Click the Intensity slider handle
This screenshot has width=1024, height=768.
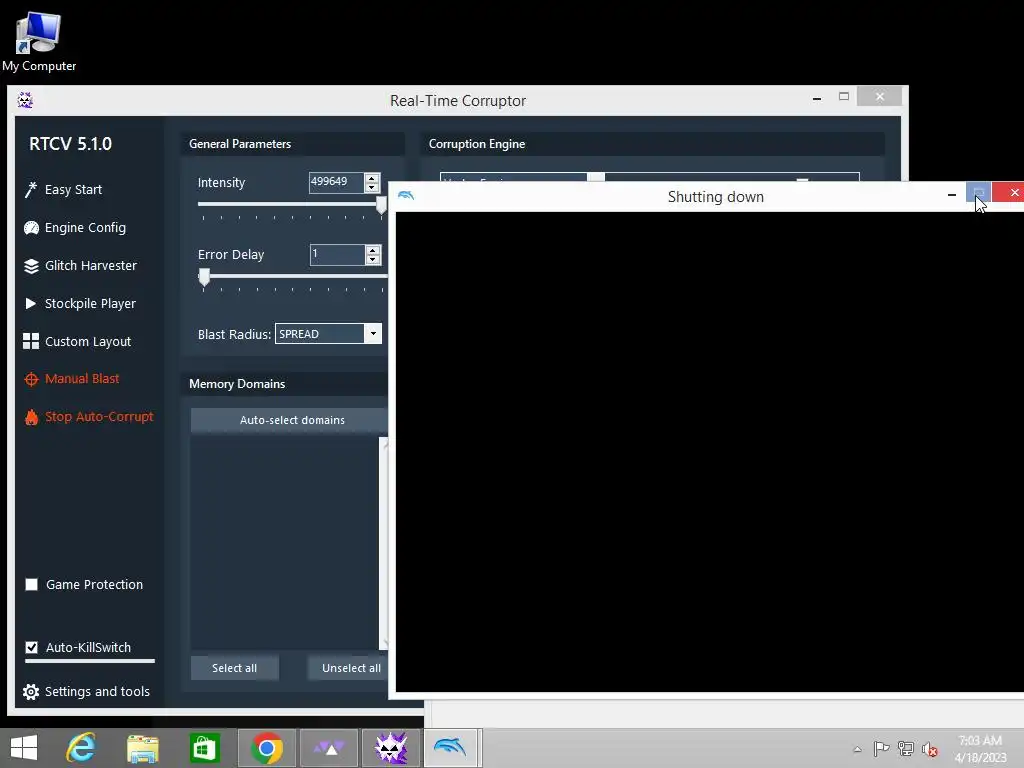coord(381,205)
